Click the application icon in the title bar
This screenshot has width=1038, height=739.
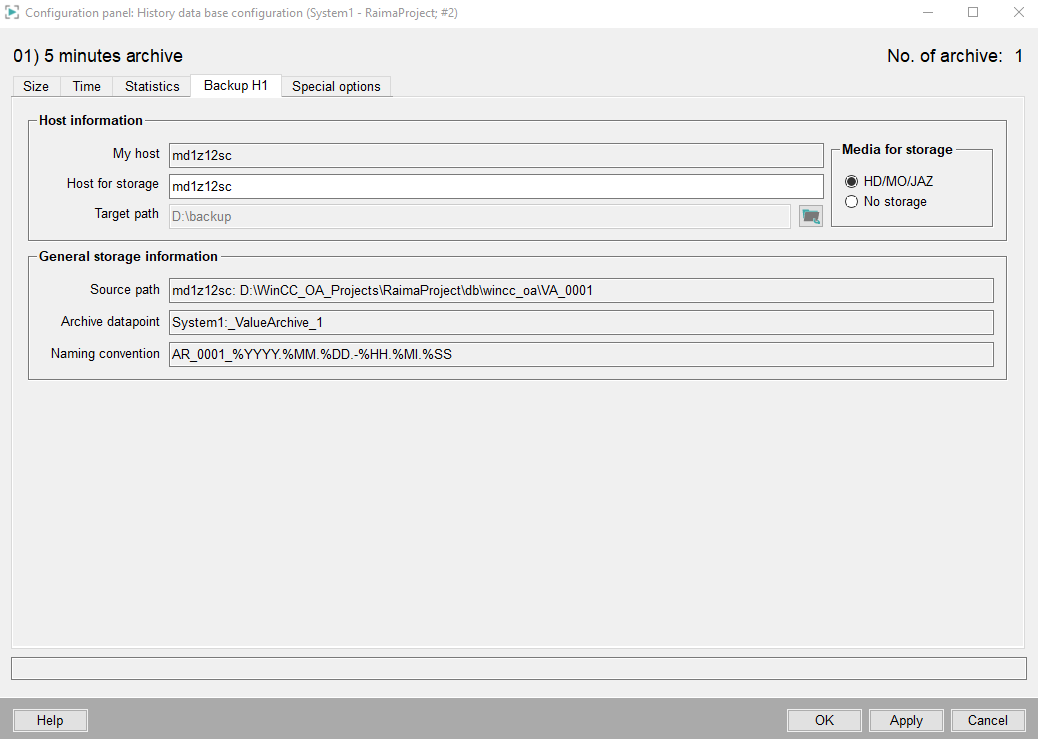coord(13,13)
